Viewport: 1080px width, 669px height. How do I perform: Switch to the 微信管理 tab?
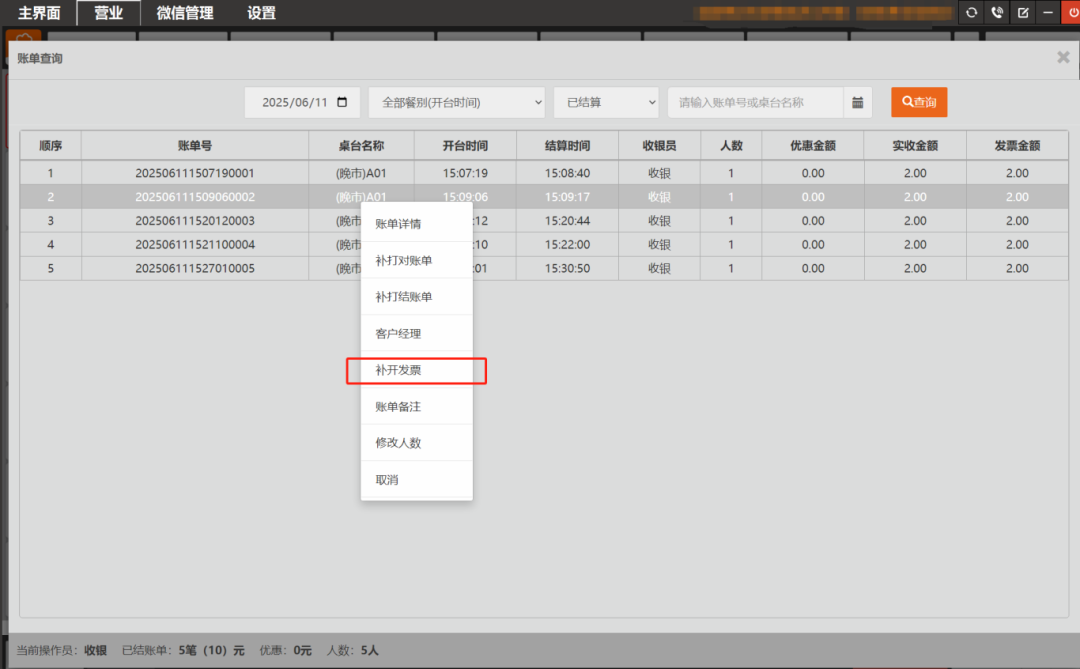185,13
